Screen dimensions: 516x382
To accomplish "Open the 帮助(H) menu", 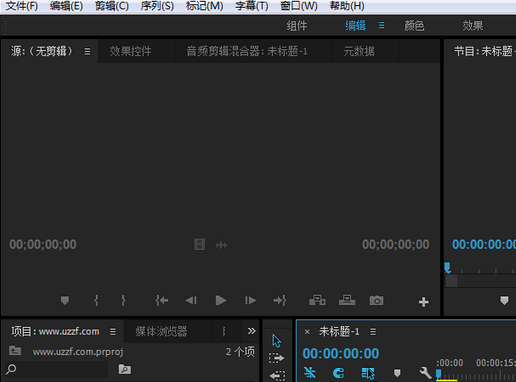I will tap(347, 6).
